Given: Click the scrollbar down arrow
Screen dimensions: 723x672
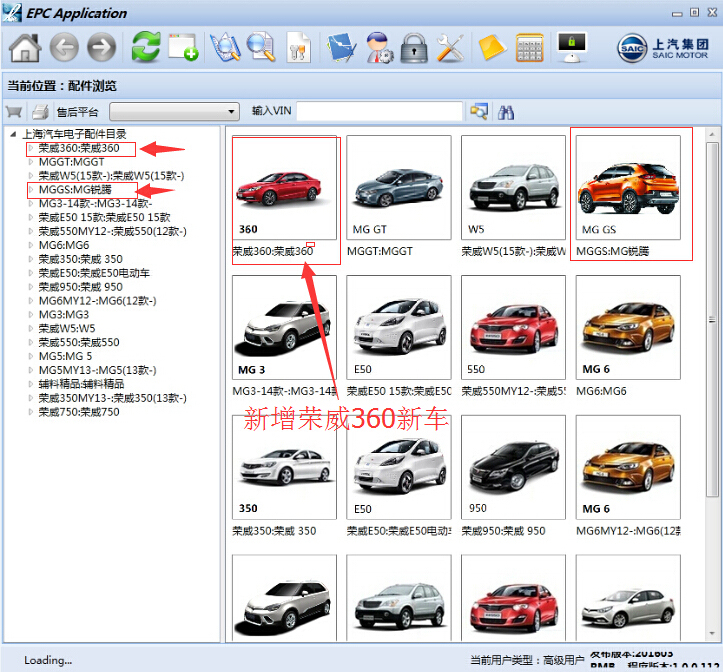Looking at the screenshot, I should point(712,633).
